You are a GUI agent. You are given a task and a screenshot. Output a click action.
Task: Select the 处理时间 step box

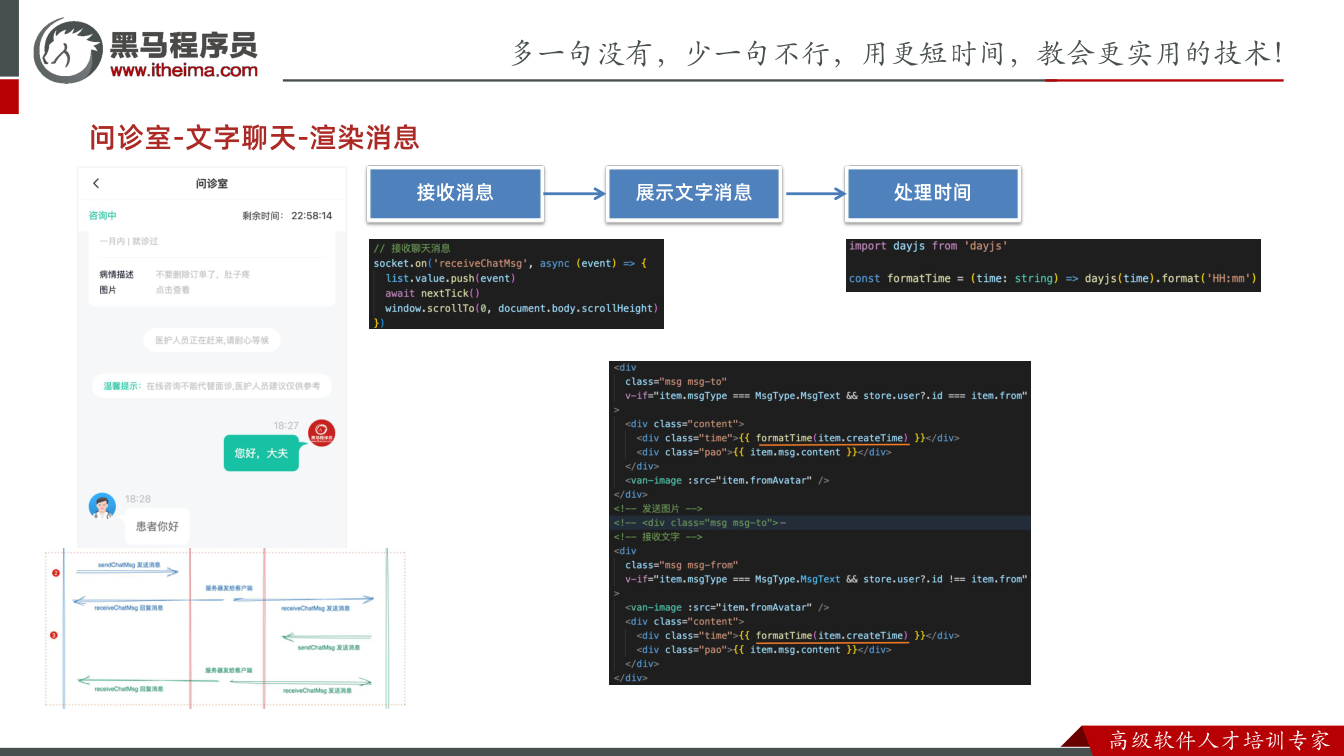click(932, 193)
